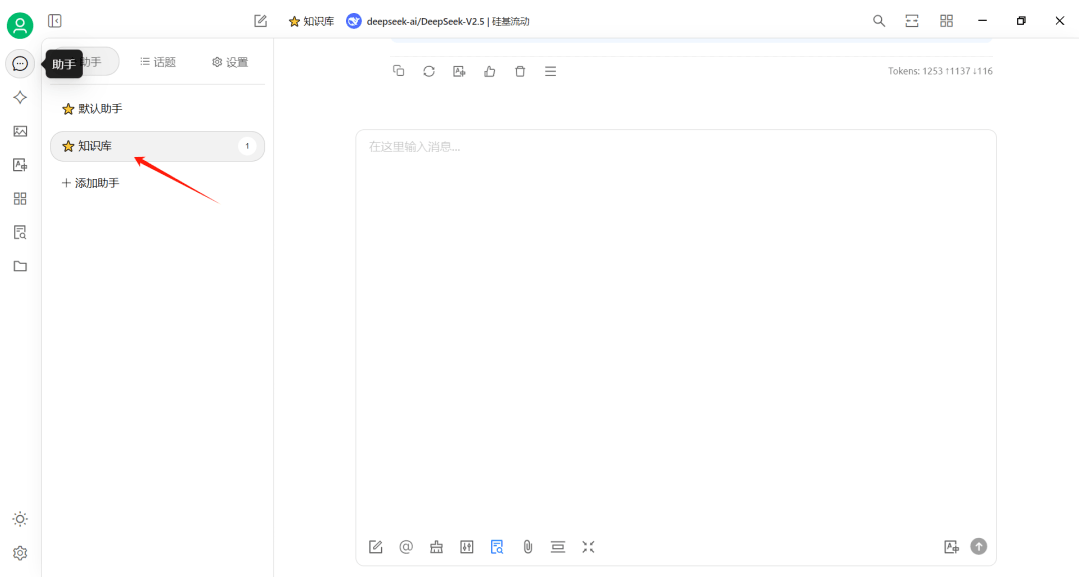Open the knowledge base page in left sidebar
This screenshot has width=1089, height=577.
point(20,232)
